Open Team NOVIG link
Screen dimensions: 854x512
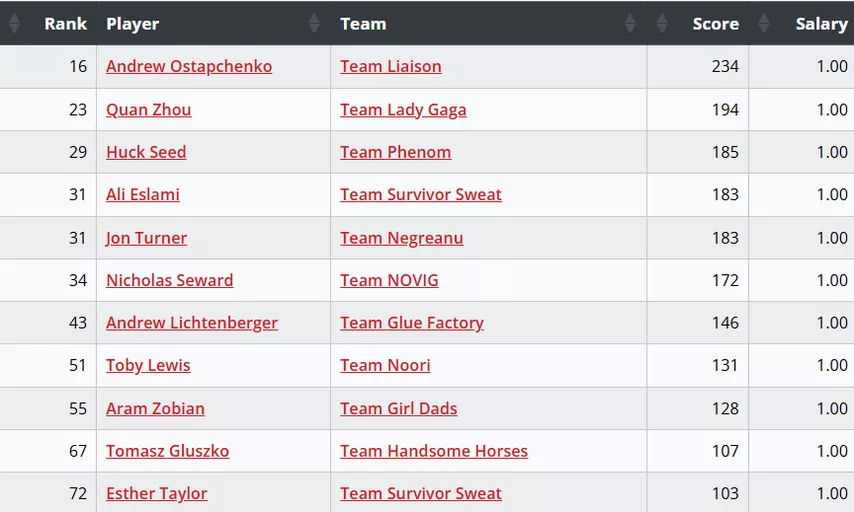(389, 280)
